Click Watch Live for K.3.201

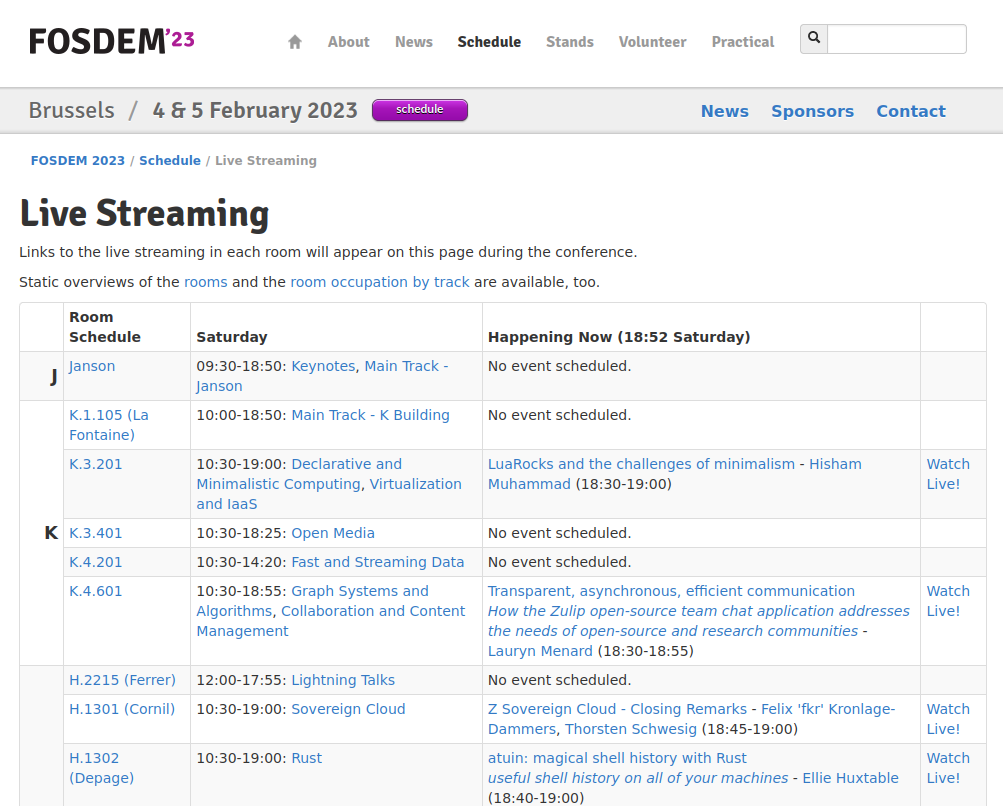948,474
